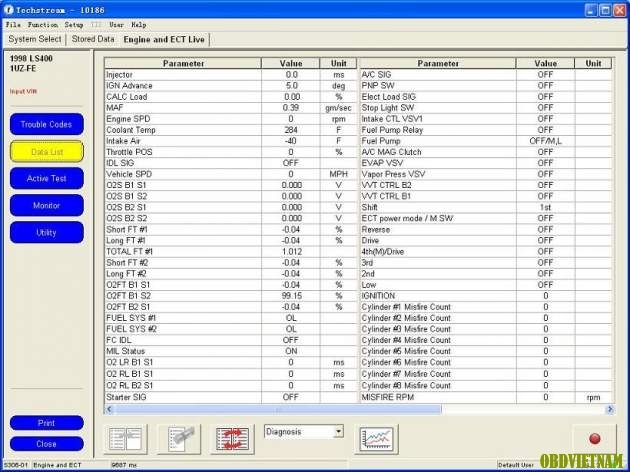Select the Starter SIG row
The image size is (630, 472).
(231, 397)
